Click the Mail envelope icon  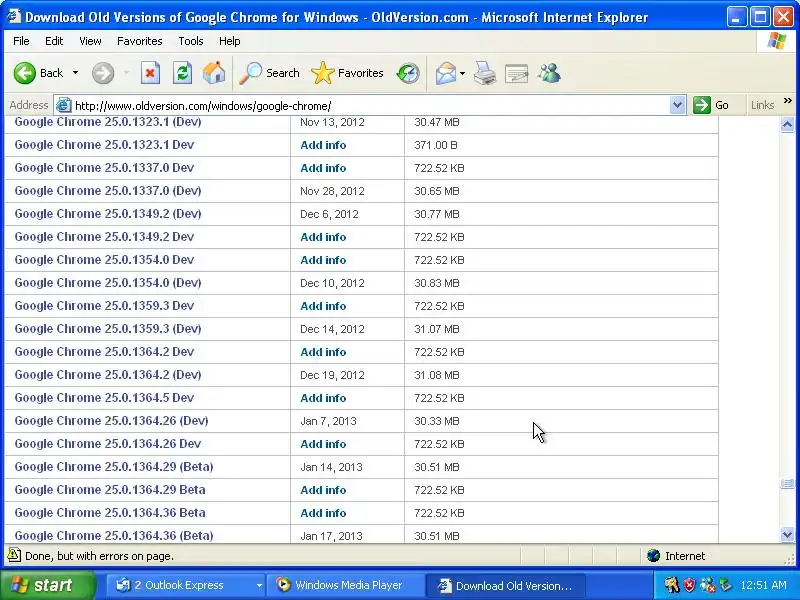[x=445, y=73]
